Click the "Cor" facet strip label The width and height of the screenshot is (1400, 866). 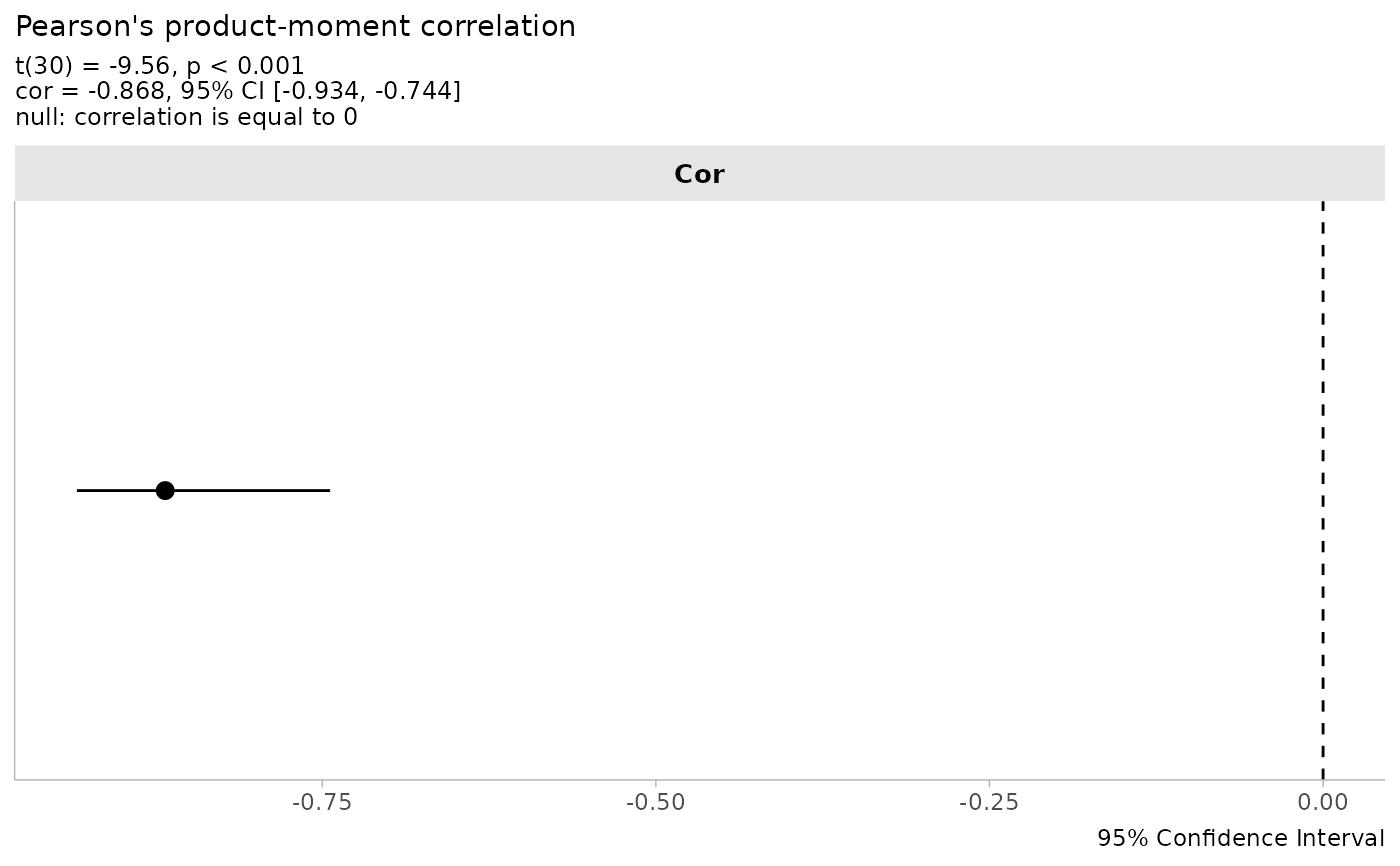699,174
